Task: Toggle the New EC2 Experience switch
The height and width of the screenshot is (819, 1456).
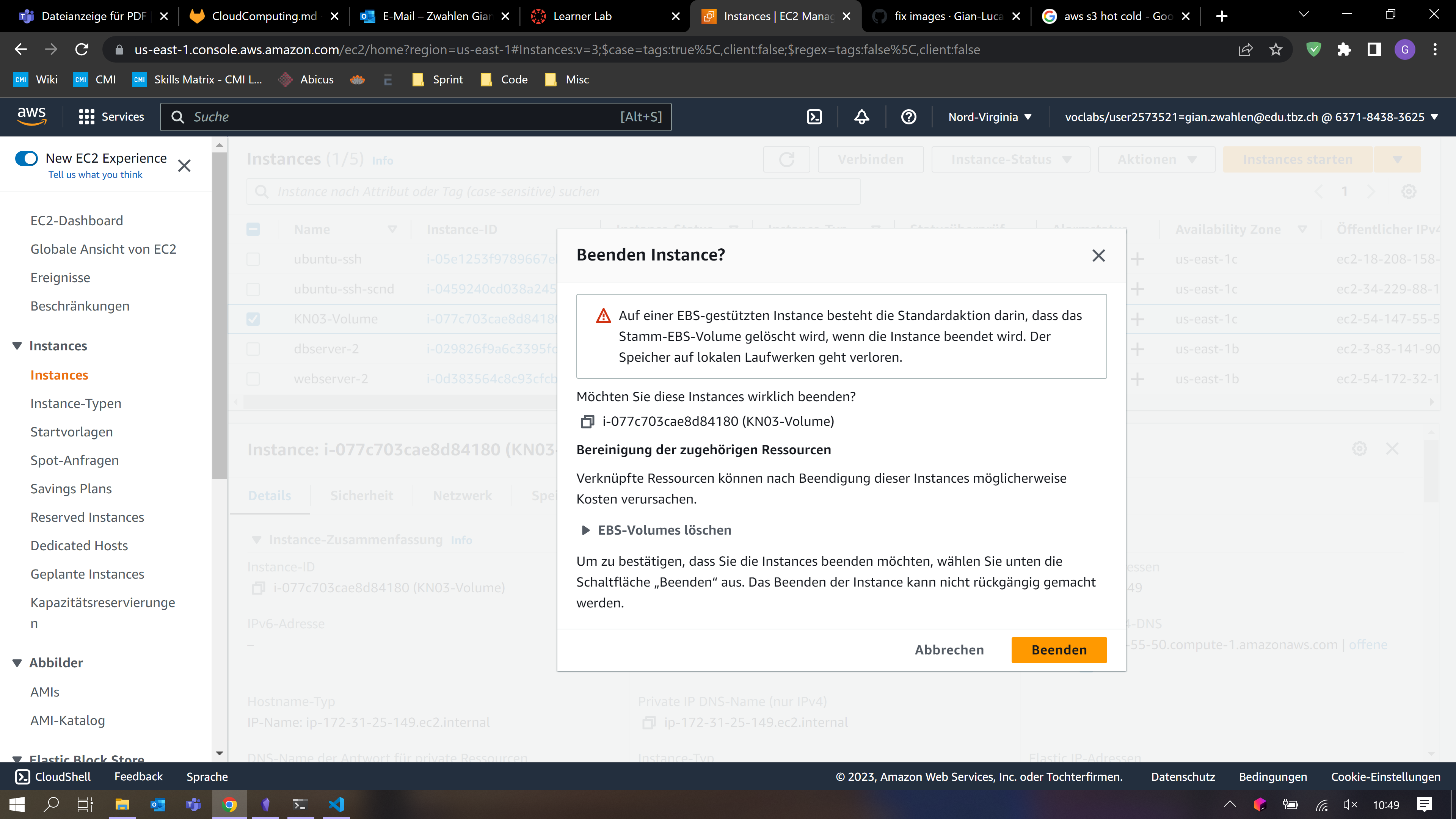Action: pos(27,158)
